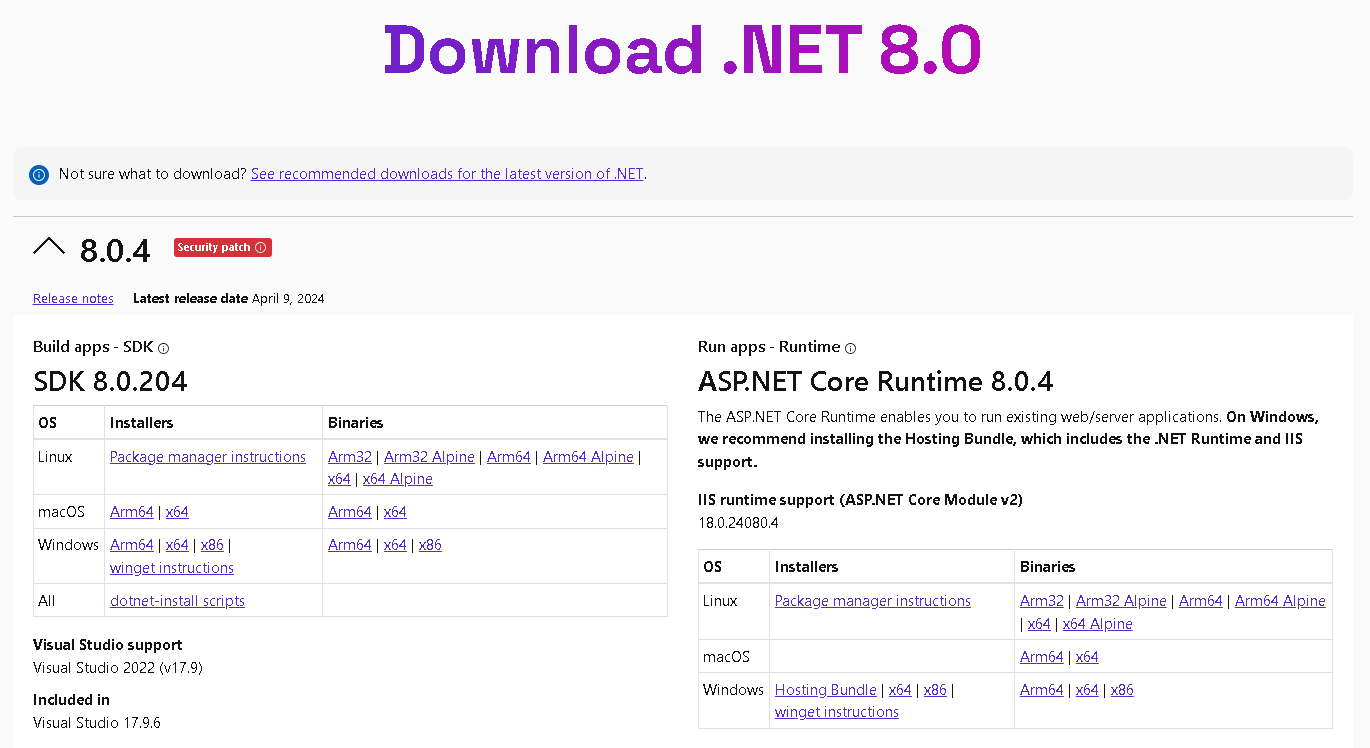
Task: Download ASP.NET Runtime Windows x64 binary
Action: [1087, 690]
